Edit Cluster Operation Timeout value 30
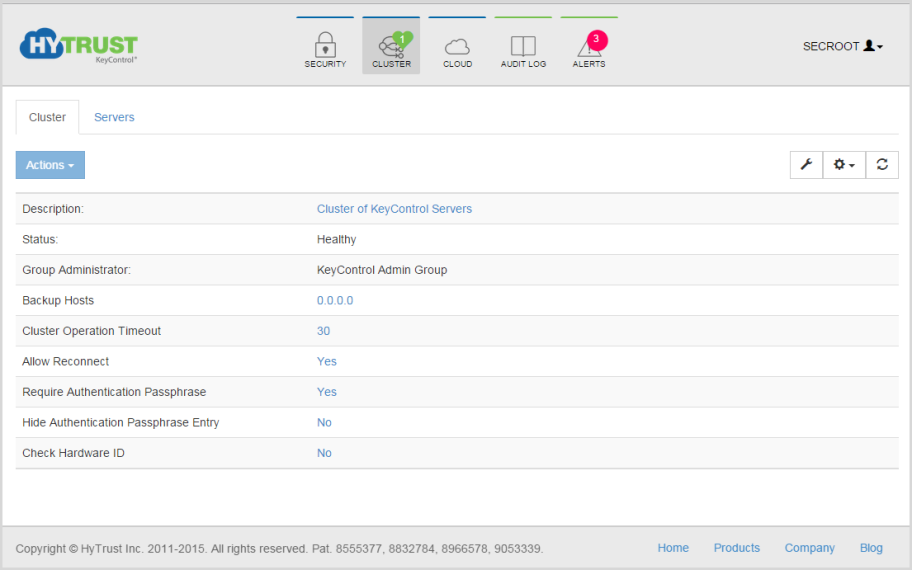The height and width of the screenshot is (570, 912). (323, 331)
